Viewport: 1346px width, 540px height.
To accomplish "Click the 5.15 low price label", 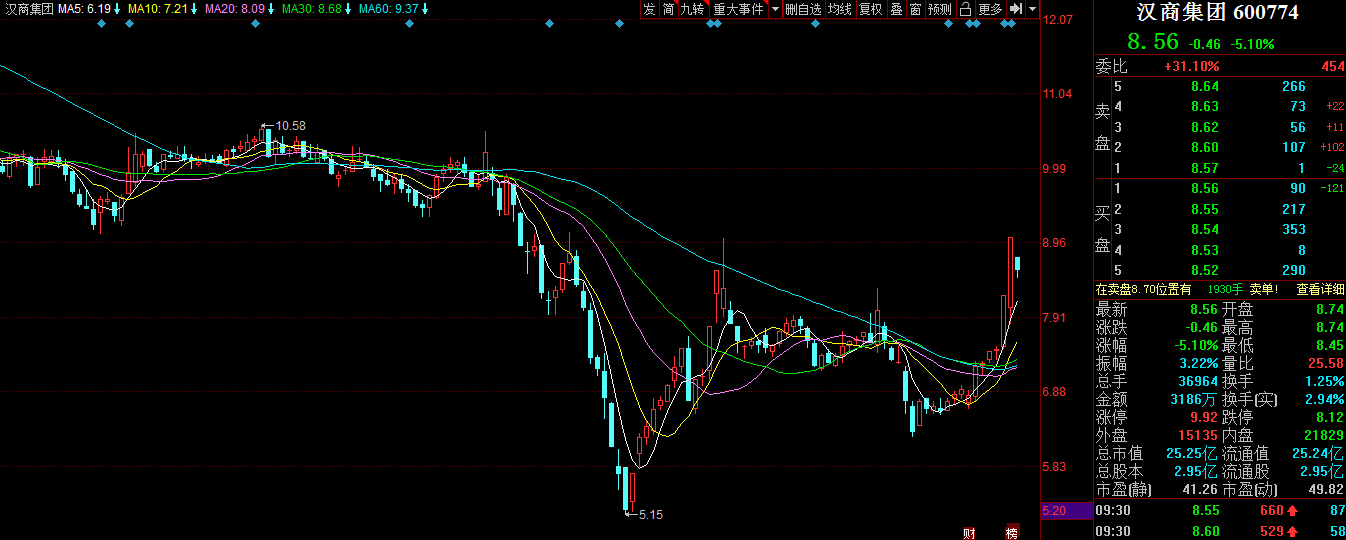I will tap(649, 514).
